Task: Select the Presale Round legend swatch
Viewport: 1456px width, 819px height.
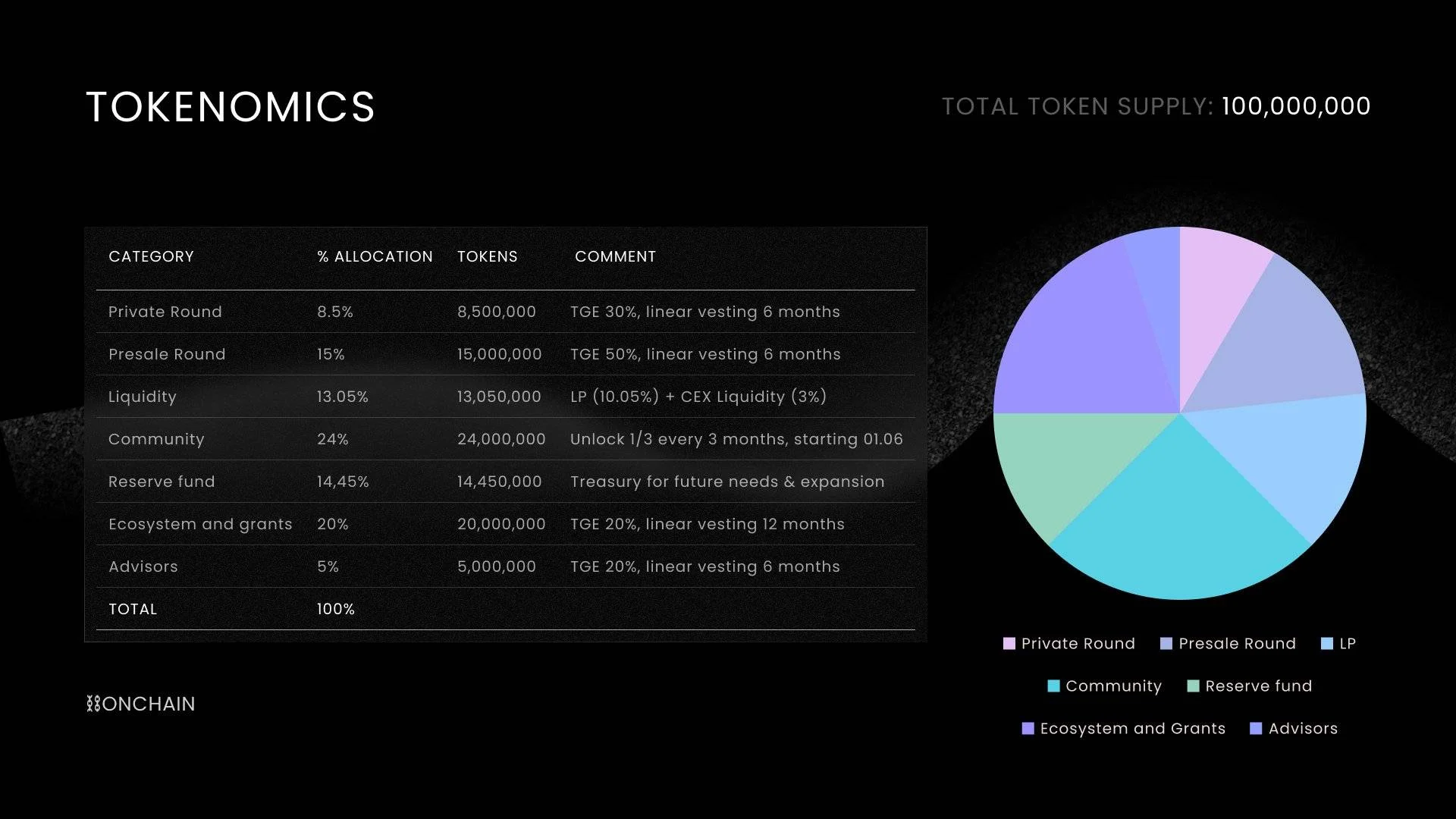Action: point(1166,644)
